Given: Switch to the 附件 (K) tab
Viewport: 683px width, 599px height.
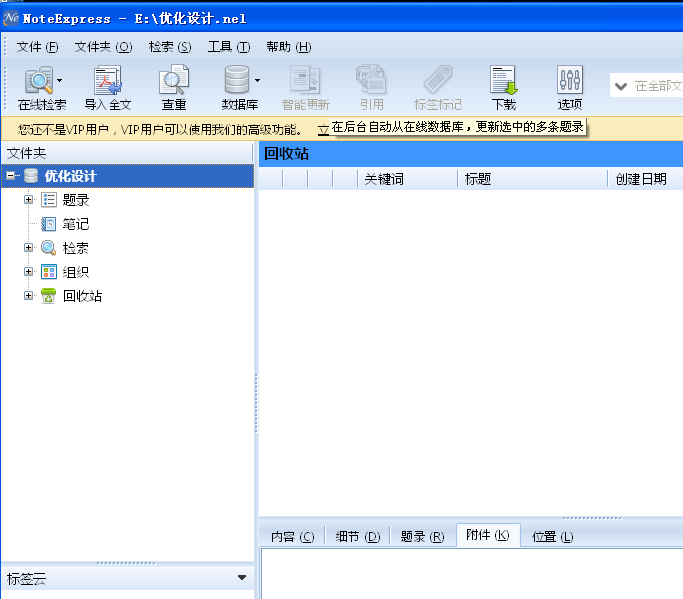Looking at the screenshot, I should point(488,535).
